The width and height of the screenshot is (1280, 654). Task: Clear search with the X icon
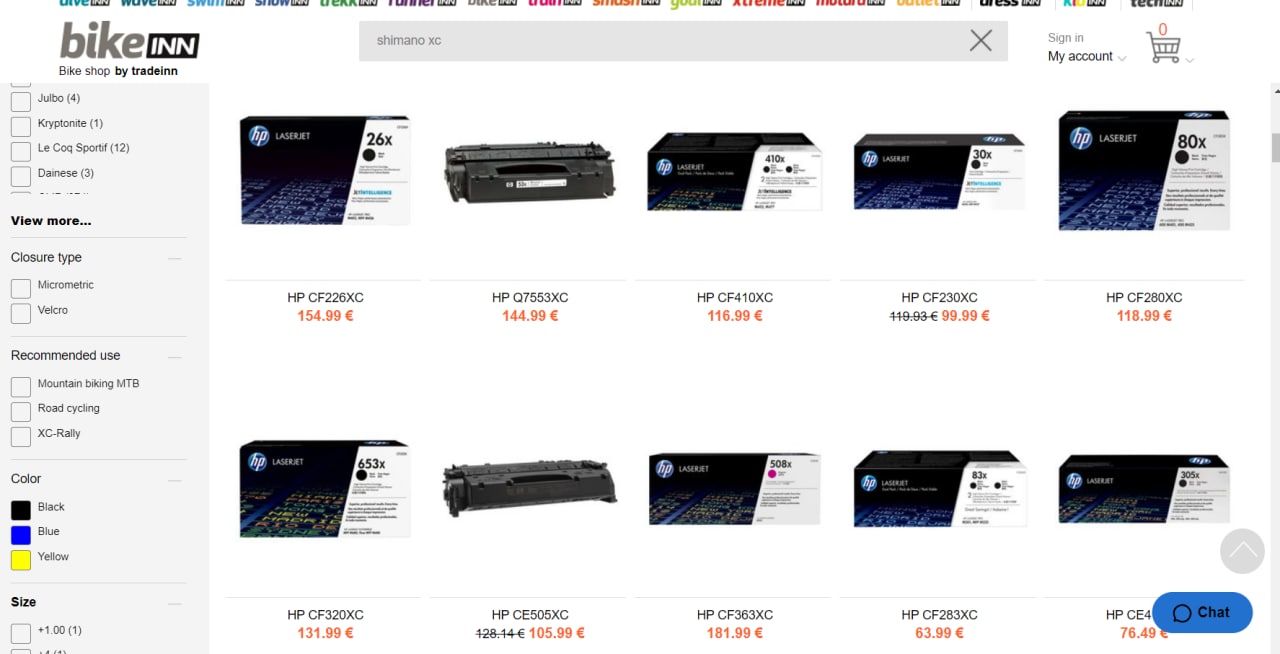coord(981,40)
